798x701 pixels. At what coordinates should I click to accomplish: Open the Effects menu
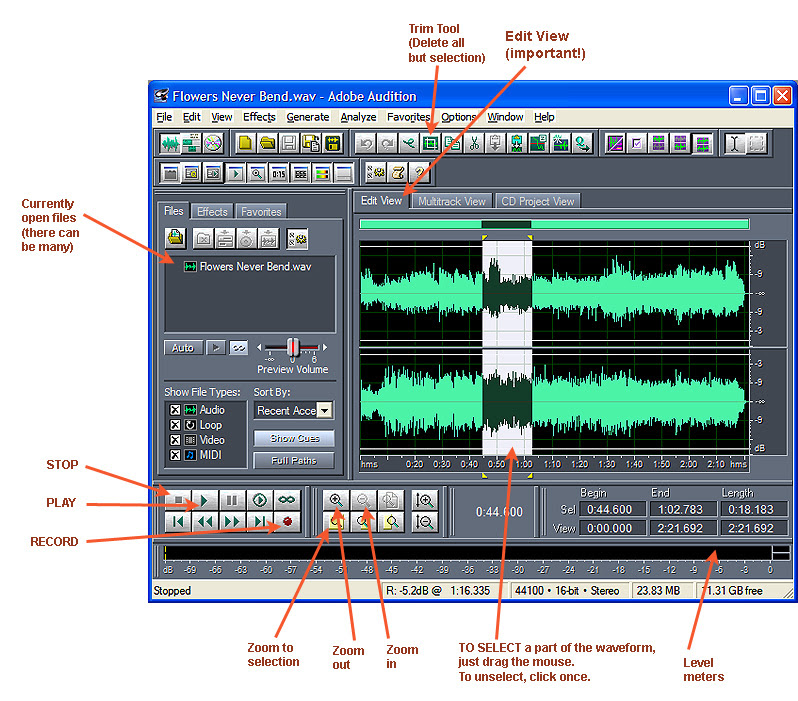pyautogui.click(x=259, y=117)
